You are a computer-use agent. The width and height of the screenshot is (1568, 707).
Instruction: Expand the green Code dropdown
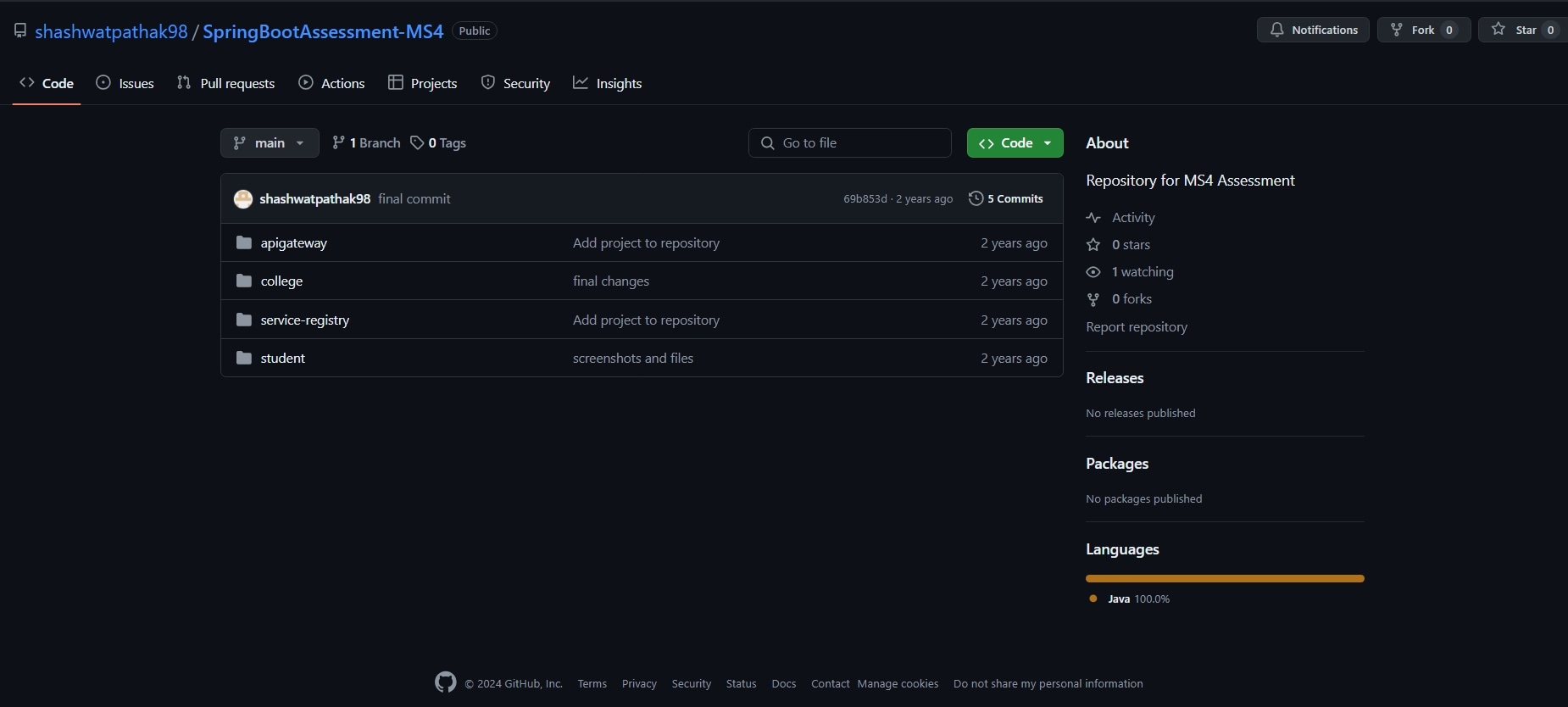[x=1015, y=142]
